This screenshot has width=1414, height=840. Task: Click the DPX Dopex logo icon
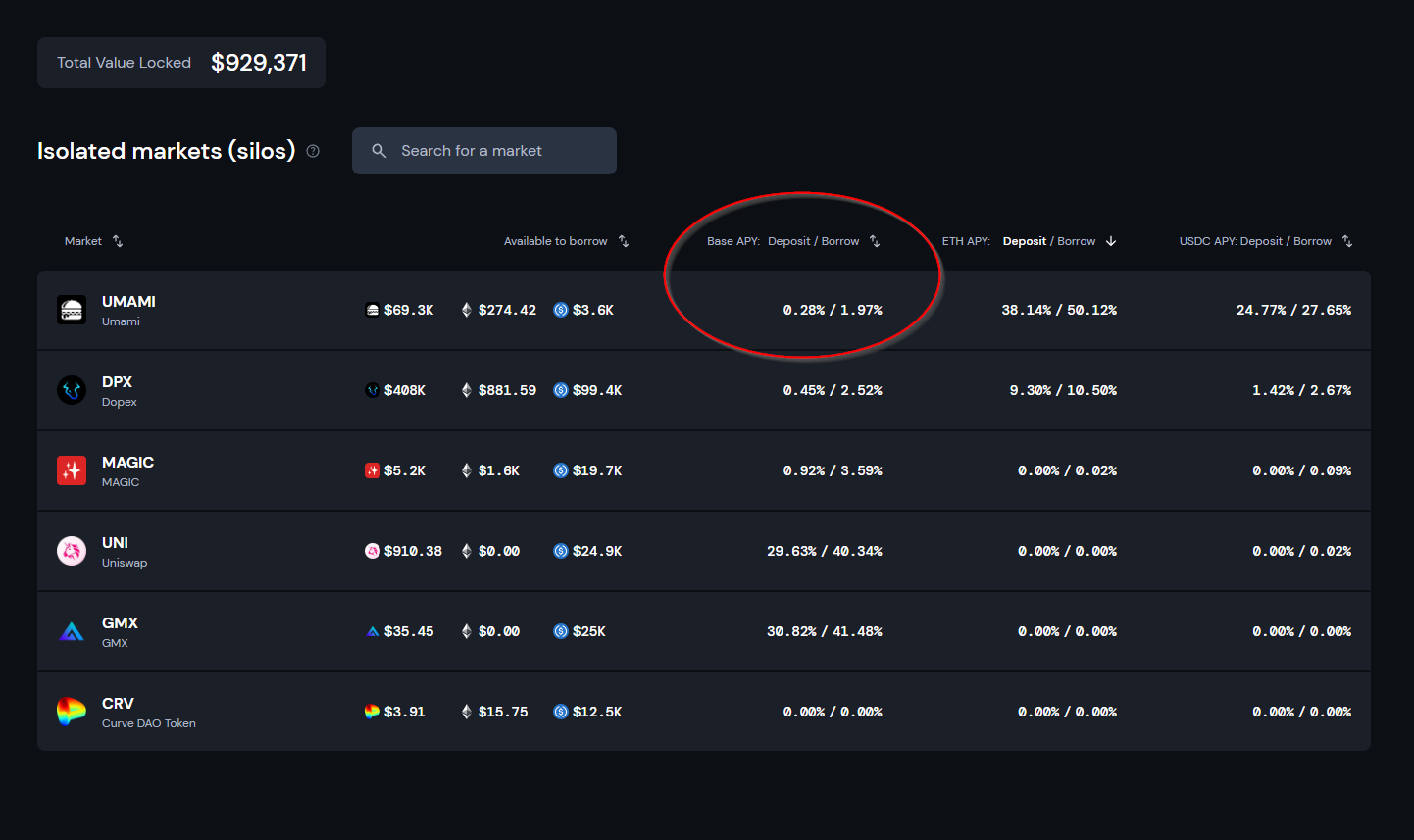(72, 390)
